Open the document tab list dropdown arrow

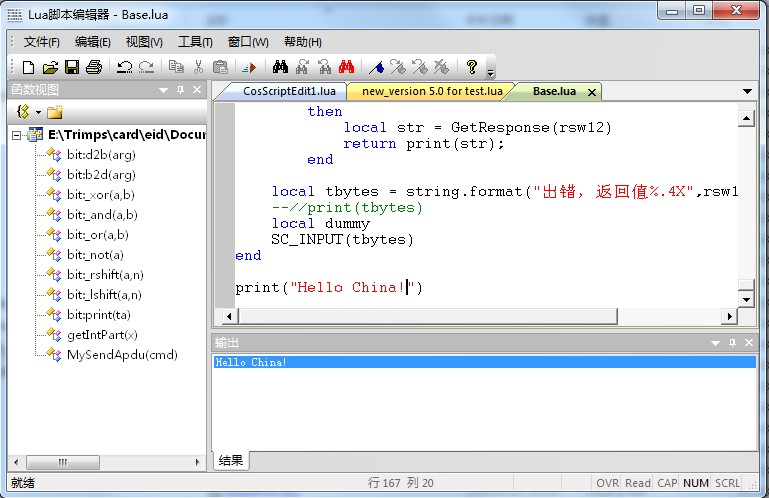747,91
